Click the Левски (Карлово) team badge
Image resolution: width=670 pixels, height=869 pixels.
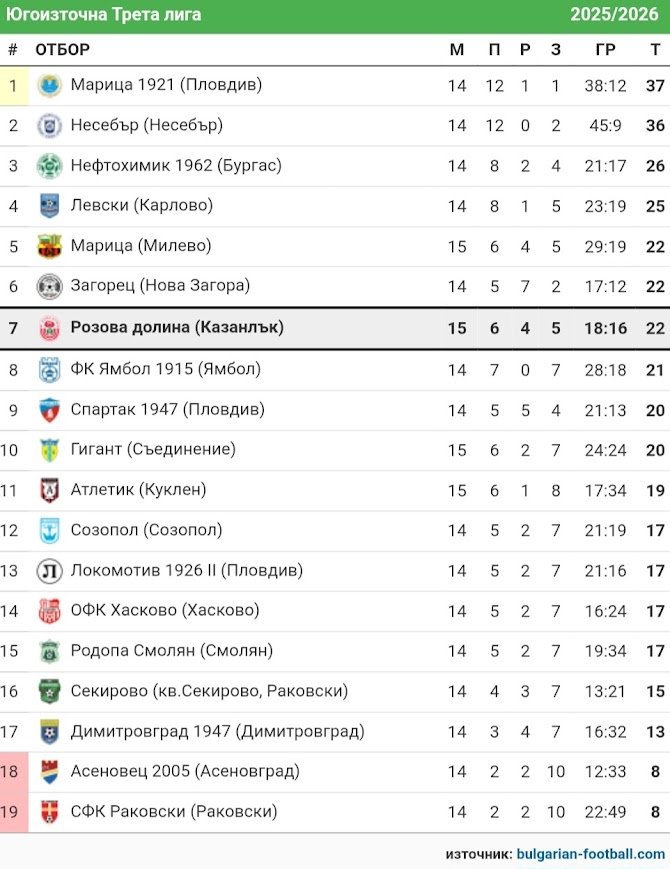click(x=49, y=206)
